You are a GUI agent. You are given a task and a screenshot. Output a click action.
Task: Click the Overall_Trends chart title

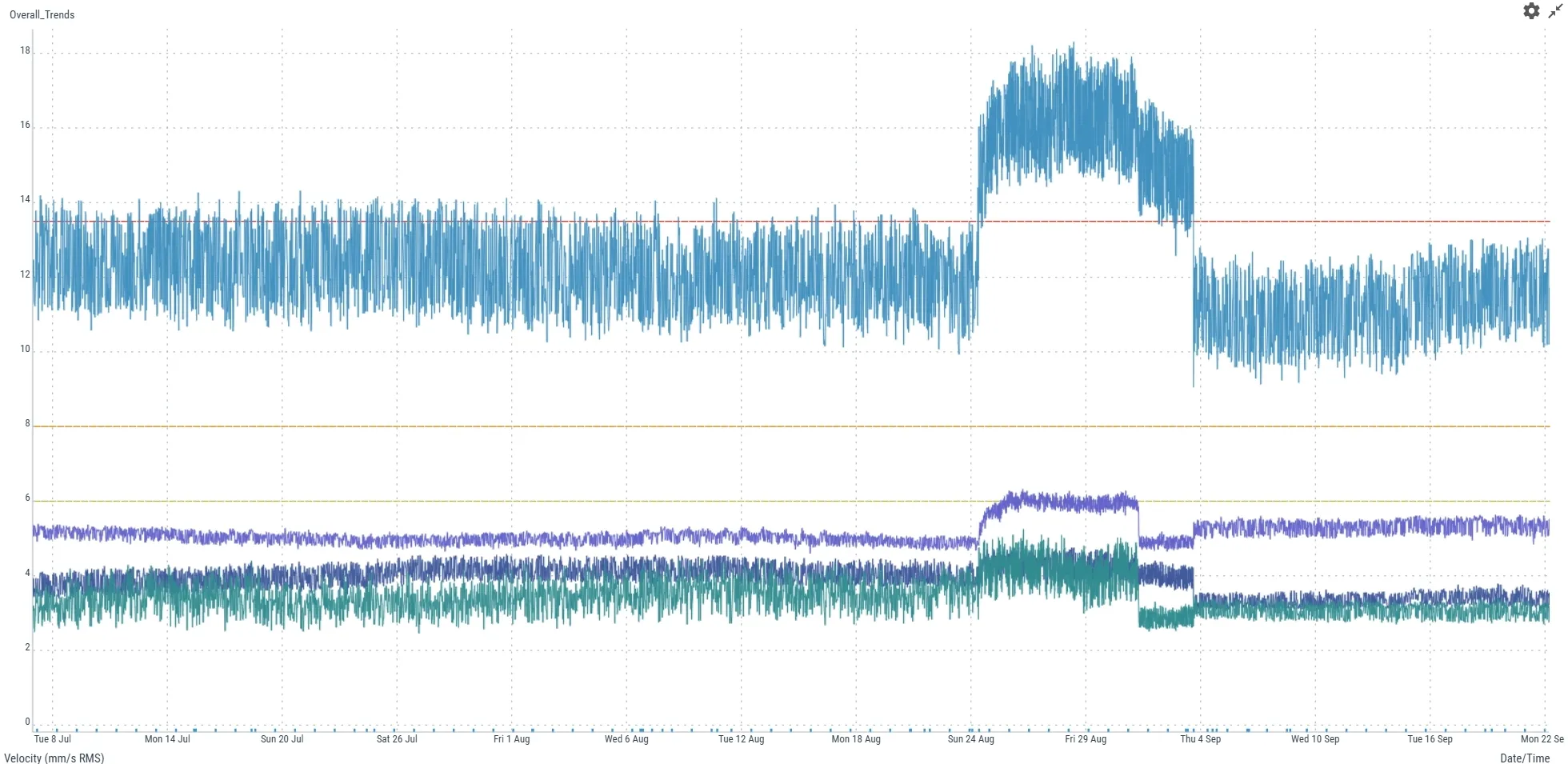click(x=42, y=14)
